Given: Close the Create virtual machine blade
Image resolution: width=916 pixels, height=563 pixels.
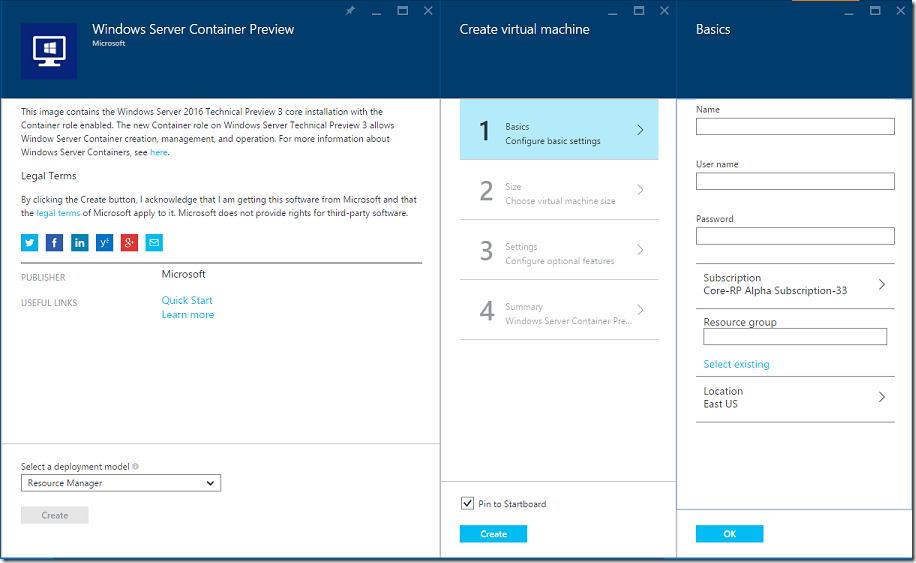Looking at the screenshot, I should (x=664, y=11).
